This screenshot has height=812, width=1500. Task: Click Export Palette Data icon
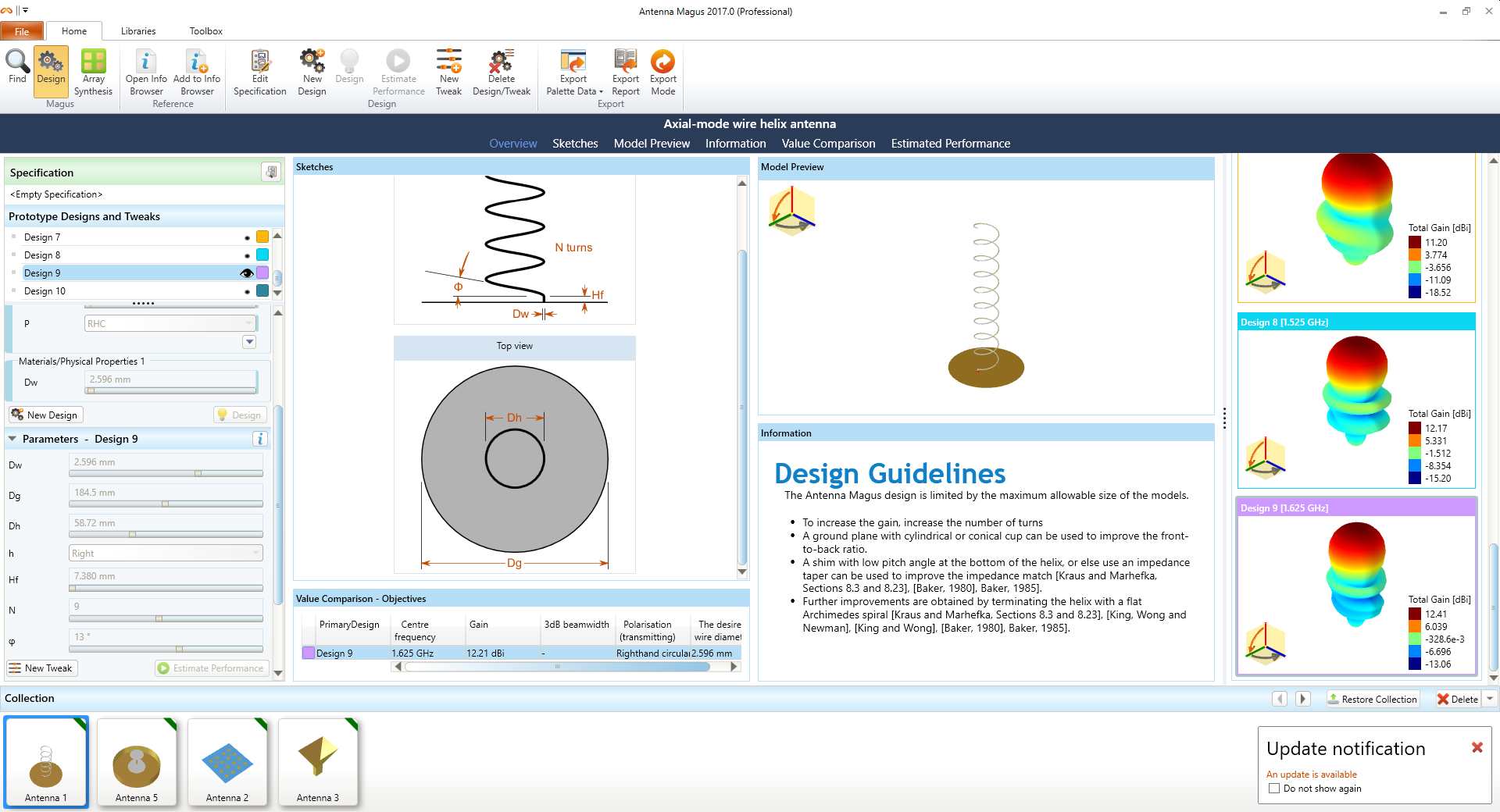[x=573, y=61]
